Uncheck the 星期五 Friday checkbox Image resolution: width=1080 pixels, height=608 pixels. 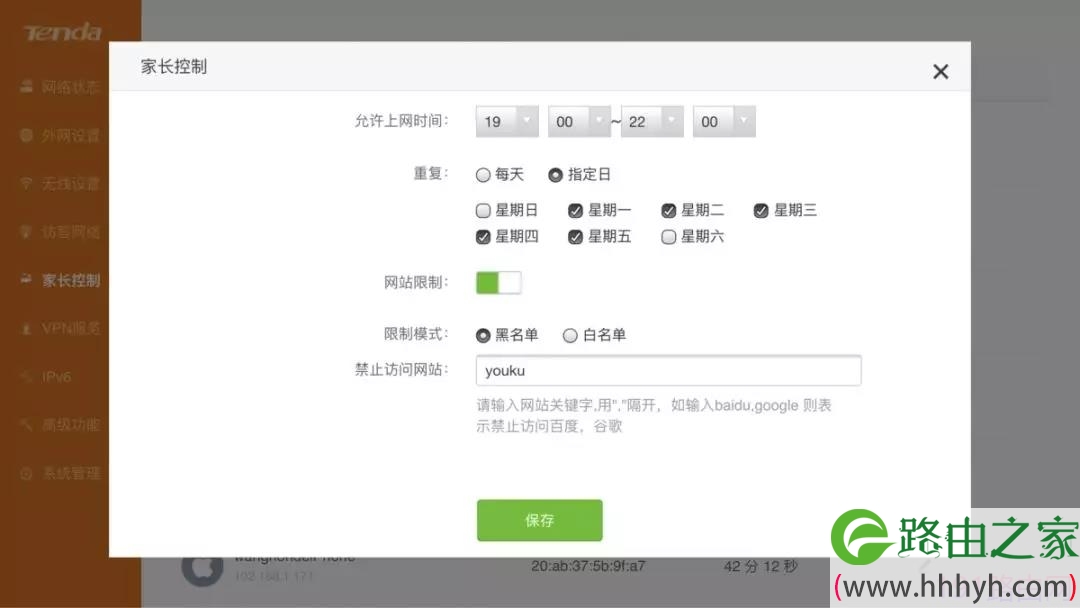click(576, 237)
